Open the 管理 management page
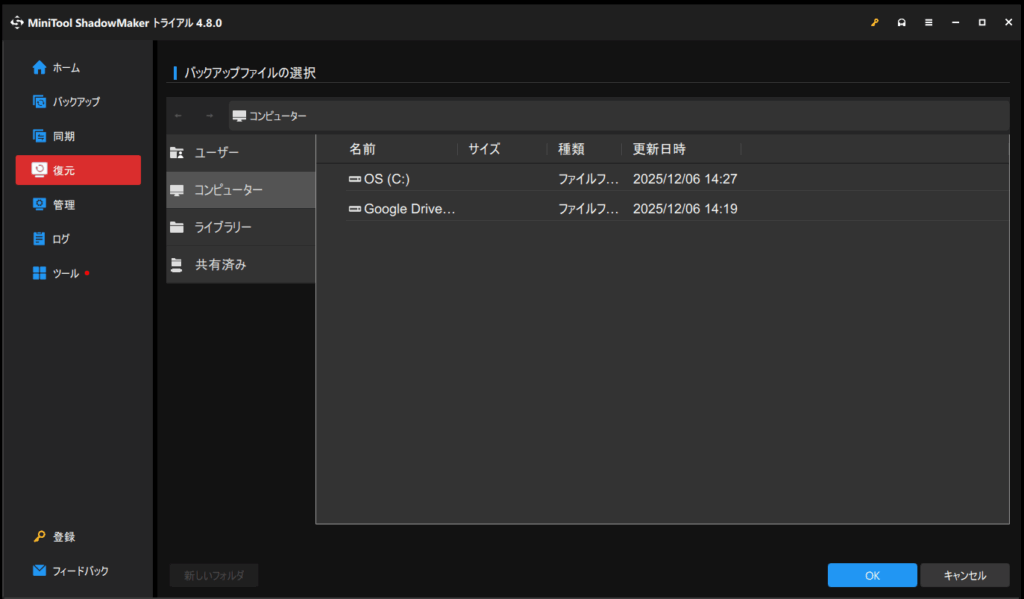Screen dimensions: 1024x599 point(63,205)
